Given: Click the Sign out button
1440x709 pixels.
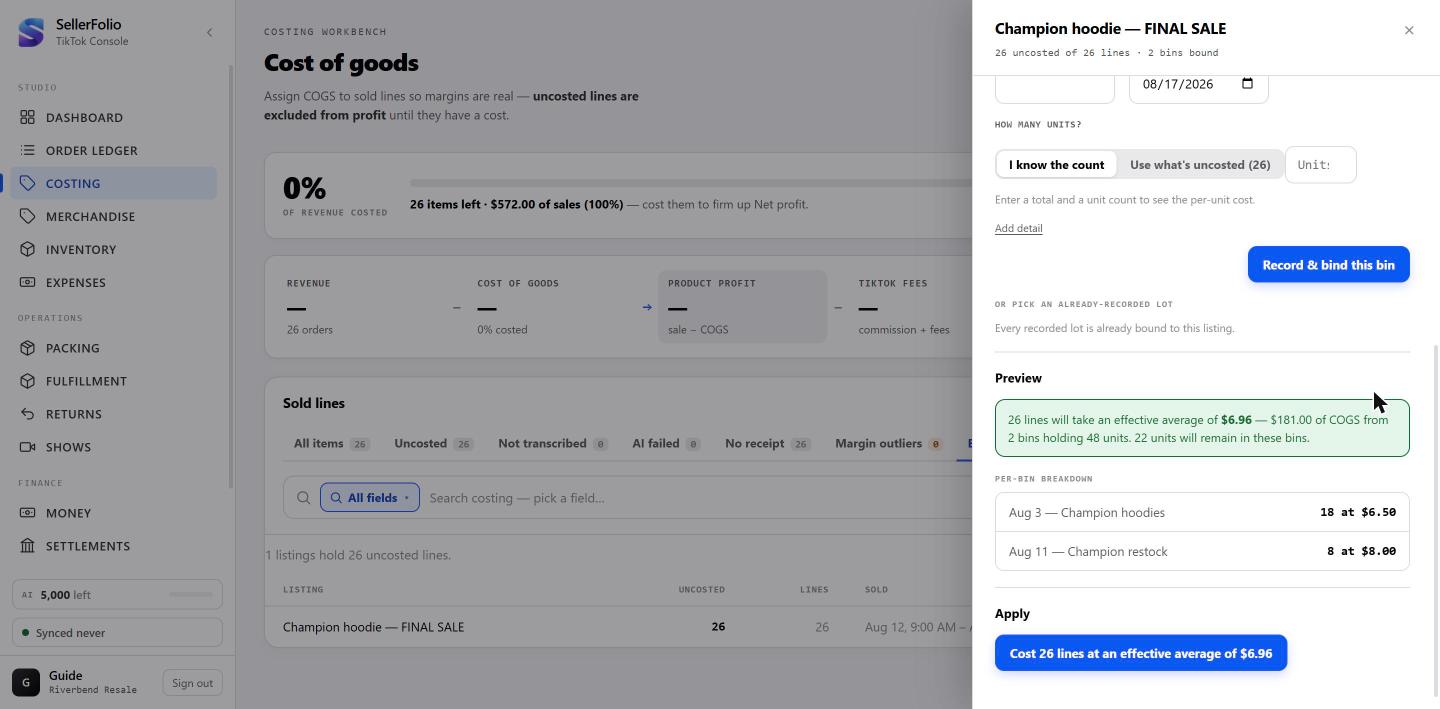Looking at the screenshot, I should coord(192,683).
